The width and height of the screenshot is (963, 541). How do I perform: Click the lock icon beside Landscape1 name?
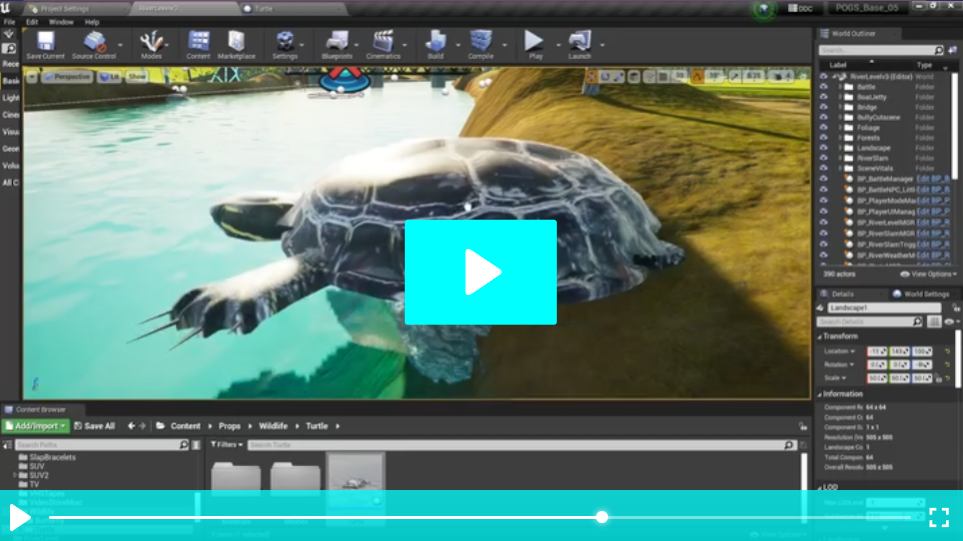(x=955, y=307)
